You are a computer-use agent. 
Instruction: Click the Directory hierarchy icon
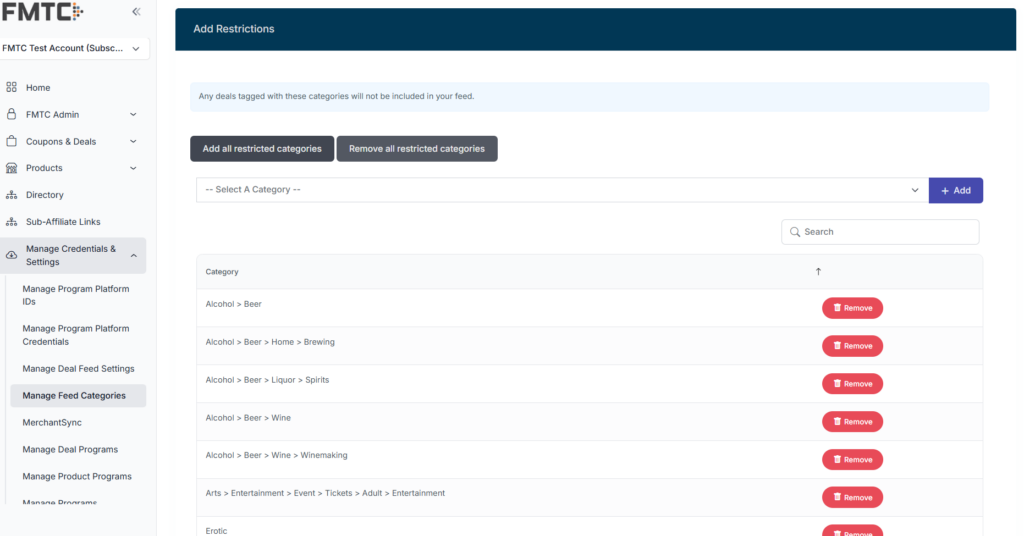click(x=12, y=195)
